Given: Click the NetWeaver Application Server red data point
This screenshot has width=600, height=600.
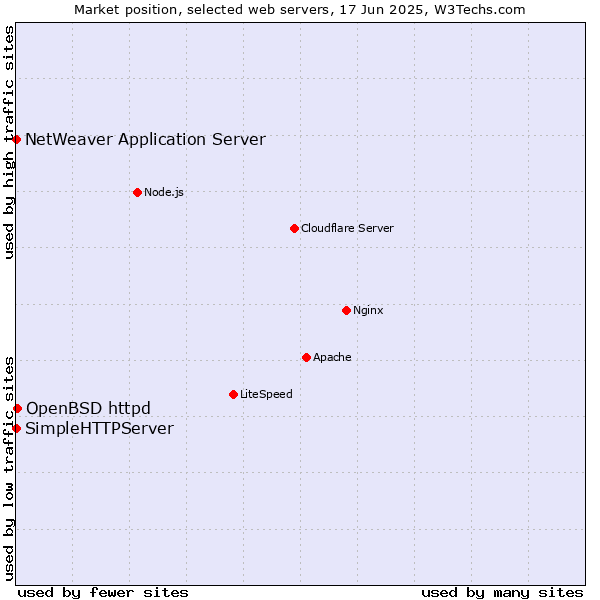Looking at the screenshot, I should [16, 139].
